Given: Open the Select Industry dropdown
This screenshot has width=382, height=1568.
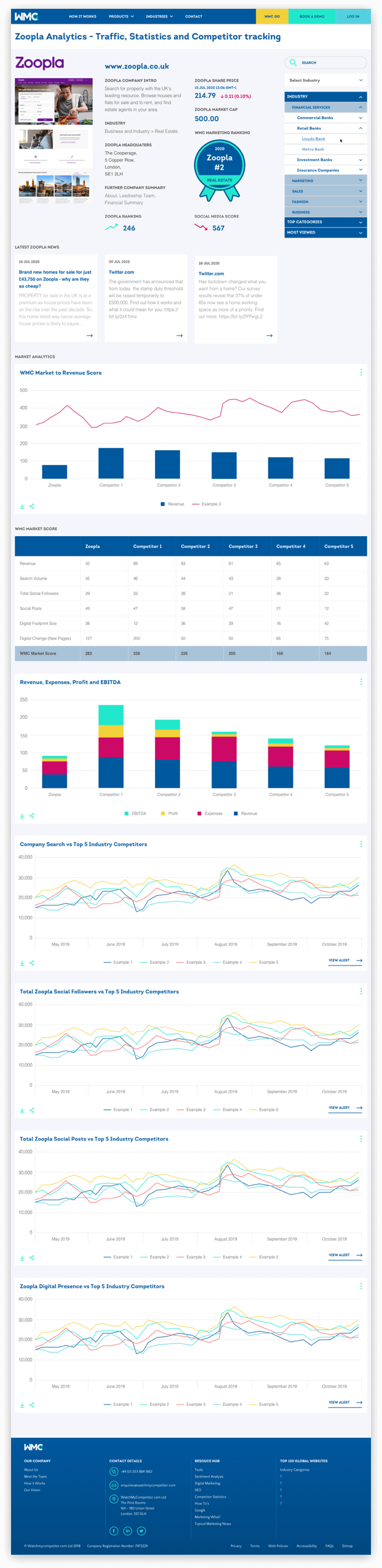Looking at the screenshot, I should point(325,81).
